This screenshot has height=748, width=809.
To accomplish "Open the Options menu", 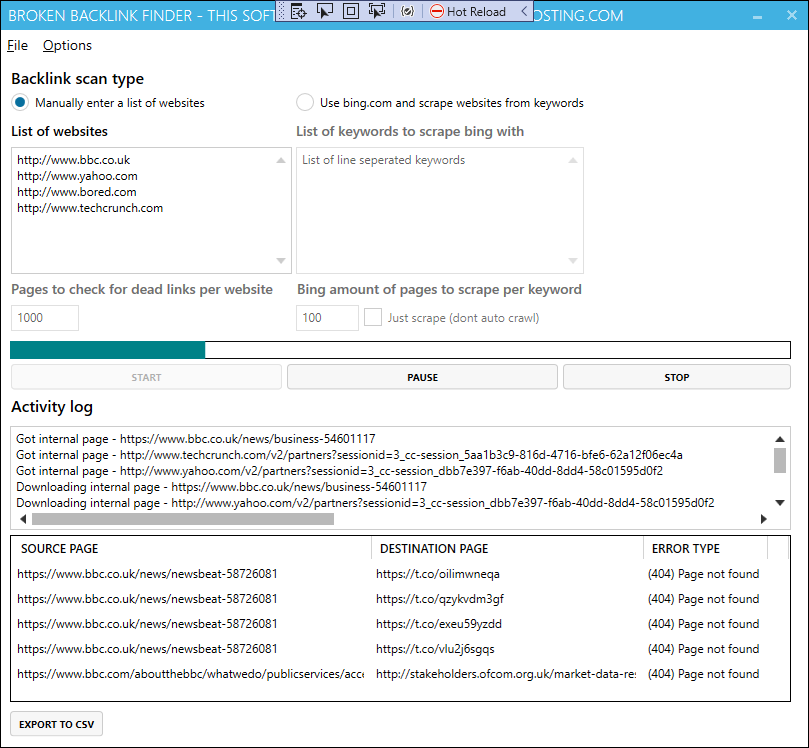I will pos(67,45).
